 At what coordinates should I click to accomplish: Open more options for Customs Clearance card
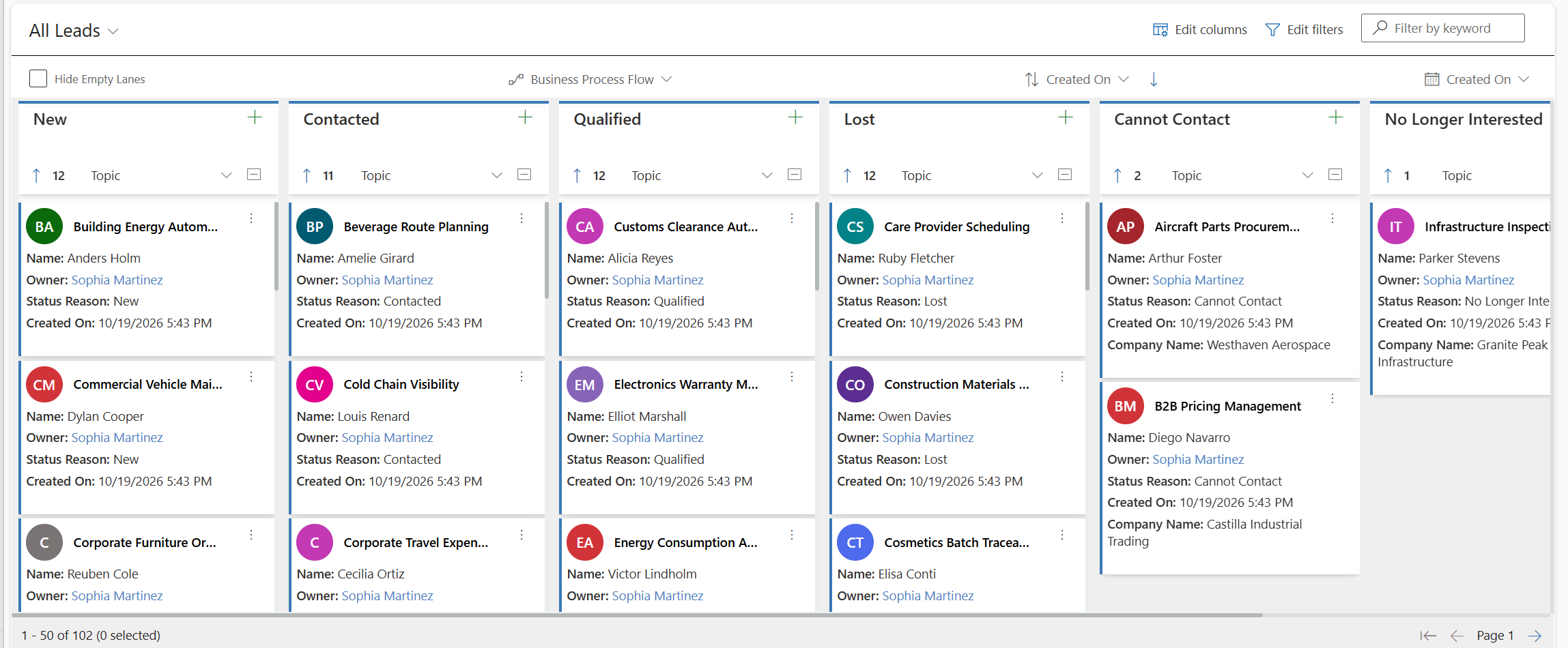point(792,218)
